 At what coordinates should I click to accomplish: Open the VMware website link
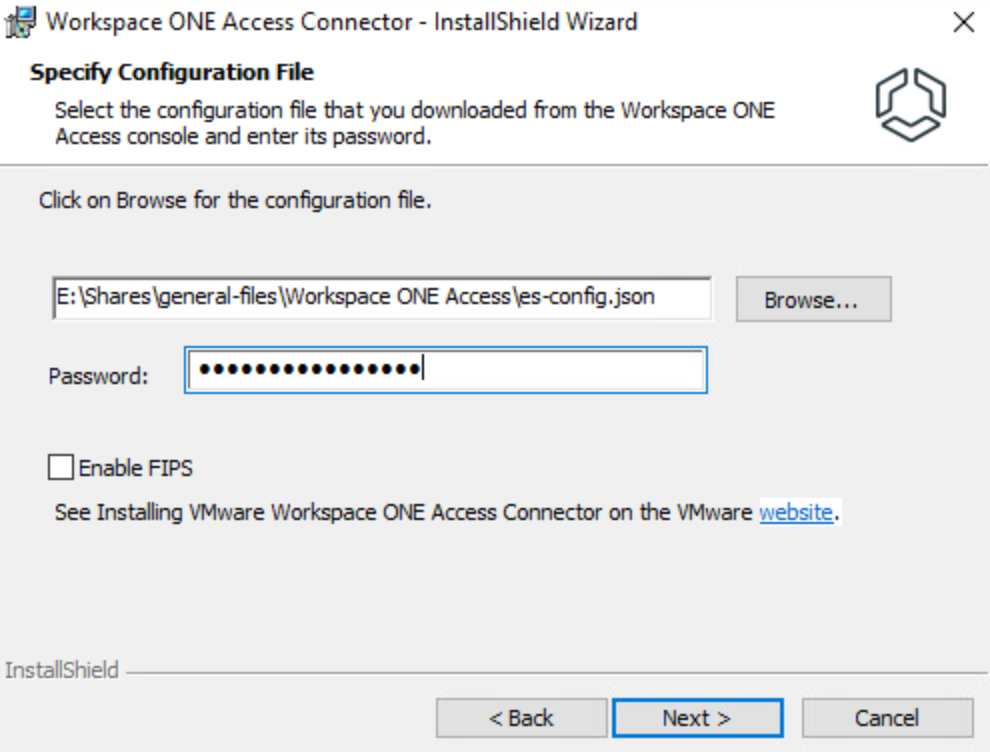(x=795, y=513)
